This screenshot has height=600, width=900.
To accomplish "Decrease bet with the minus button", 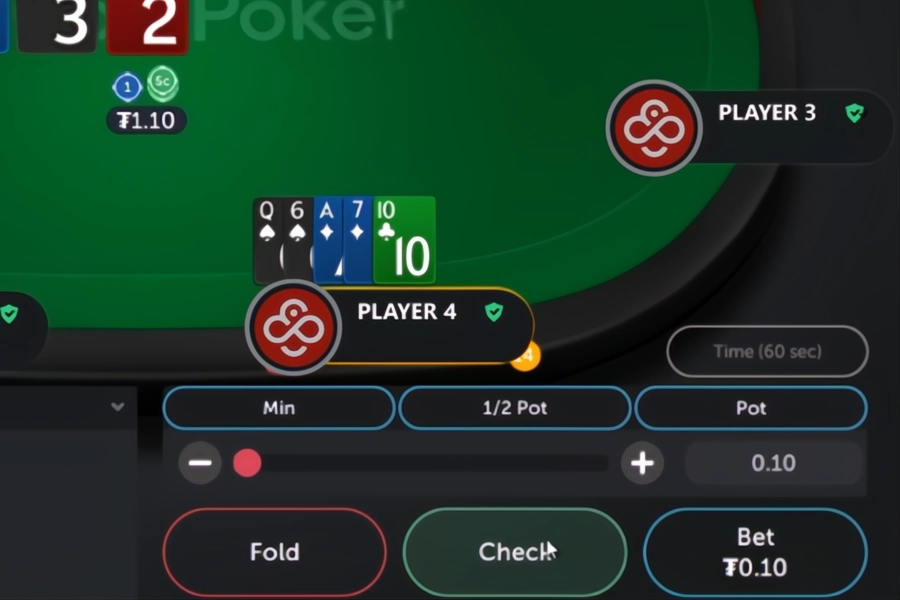I will coord(200,463).
